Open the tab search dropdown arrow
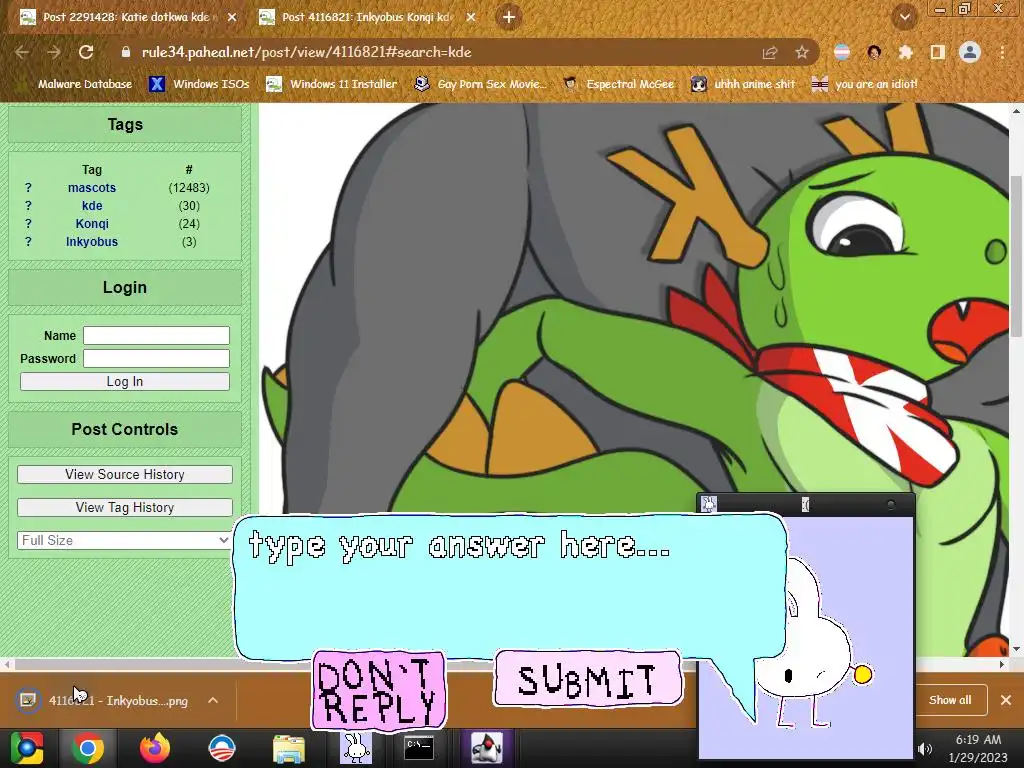Viewport: 1024px width, 768px height. [x=904, y=17]
